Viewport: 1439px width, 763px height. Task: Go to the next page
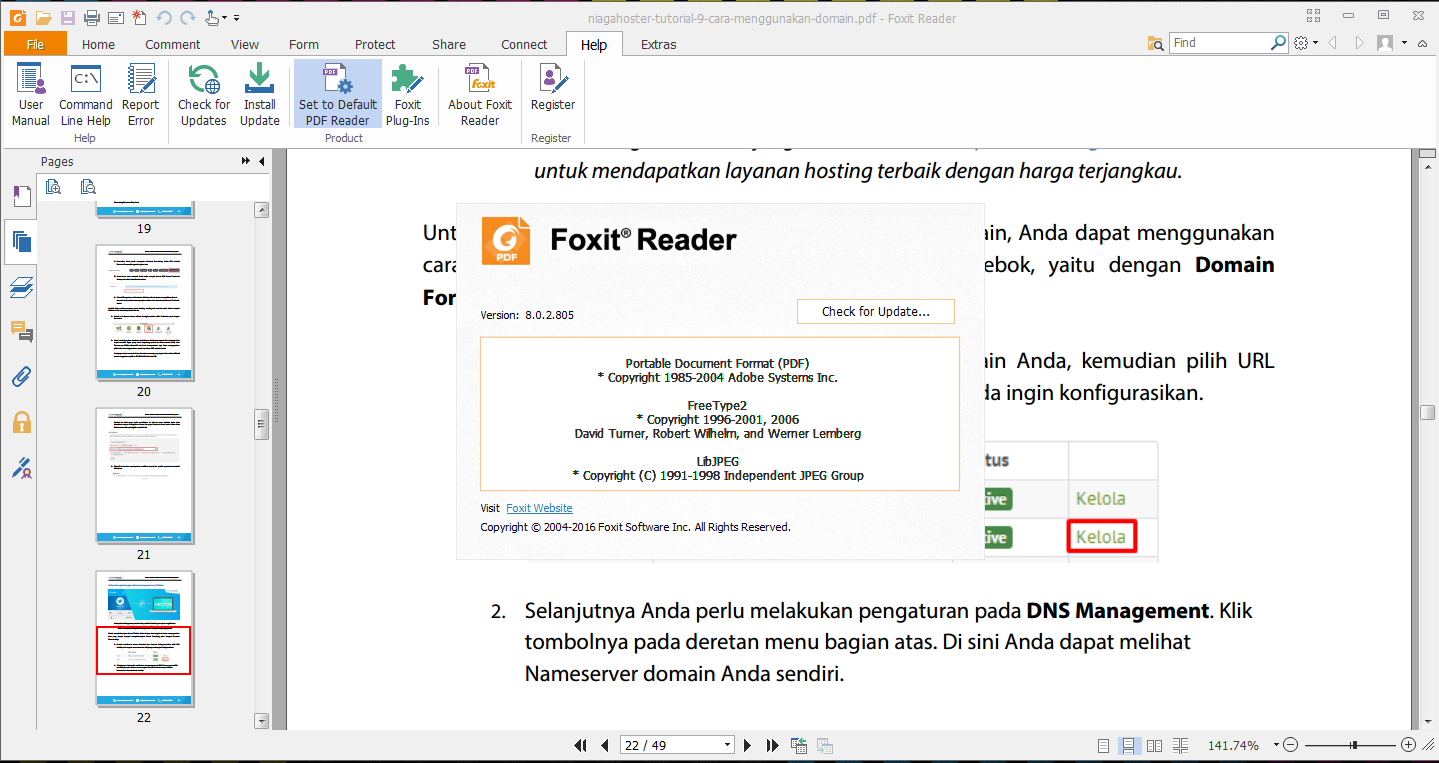coord(747,745)
